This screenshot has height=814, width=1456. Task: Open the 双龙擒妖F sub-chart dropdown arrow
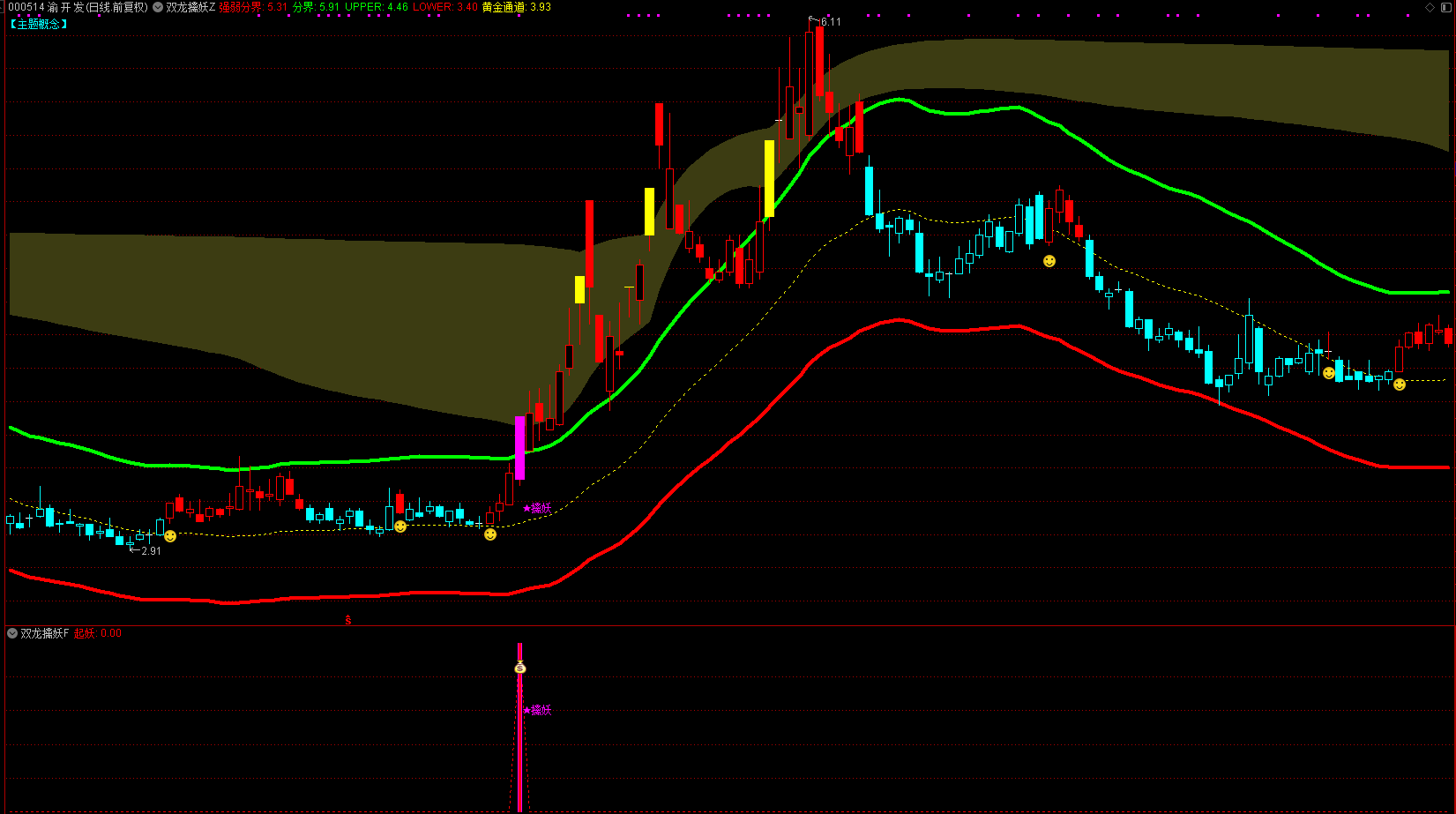pos(12,633)
